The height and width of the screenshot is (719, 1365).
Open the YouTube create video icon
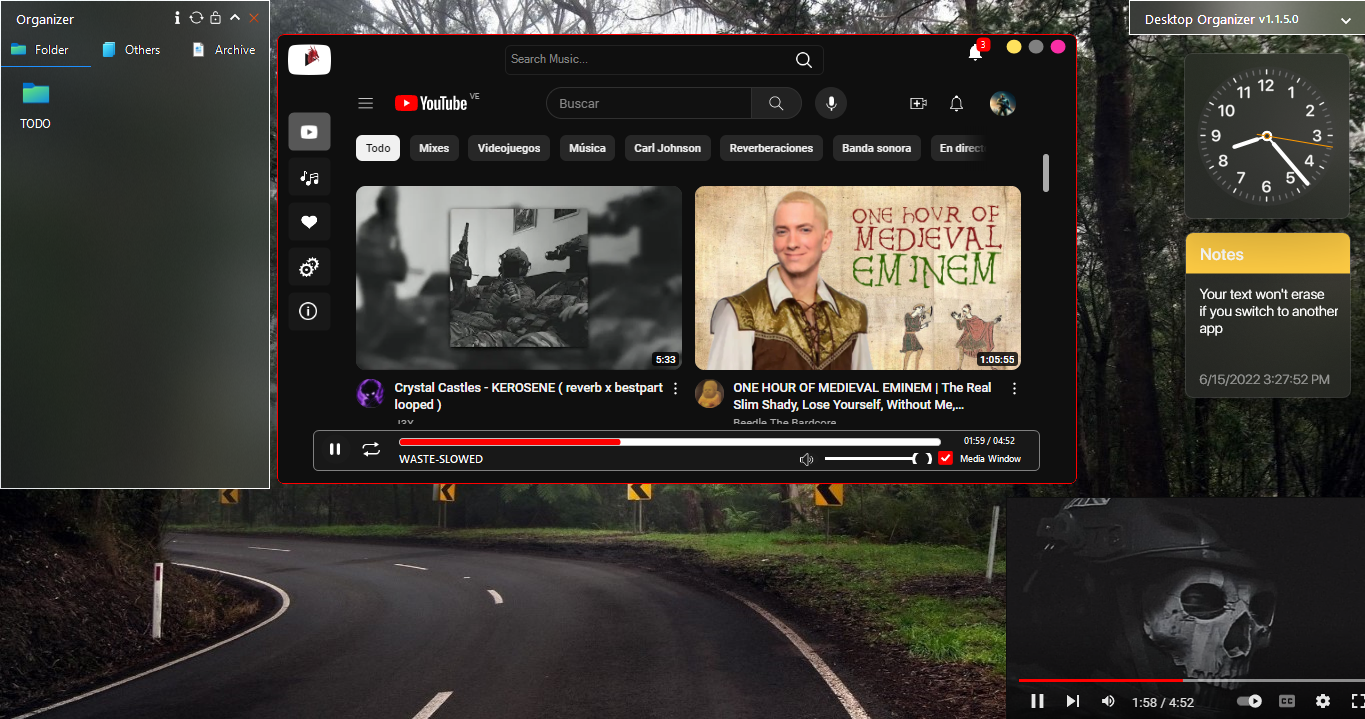tap(918, 103)
